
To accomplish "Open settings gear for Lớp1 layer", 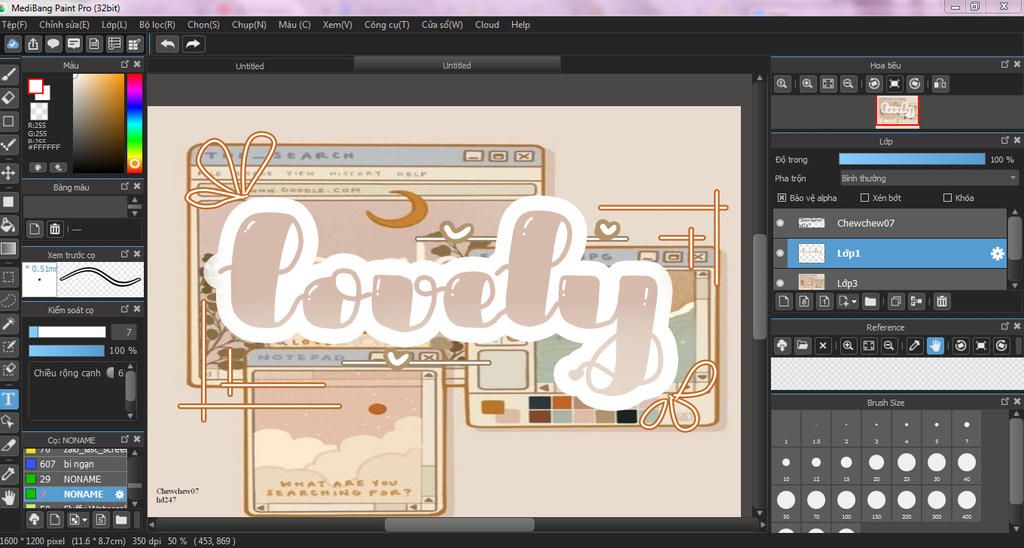I will (x=997, y=253).
